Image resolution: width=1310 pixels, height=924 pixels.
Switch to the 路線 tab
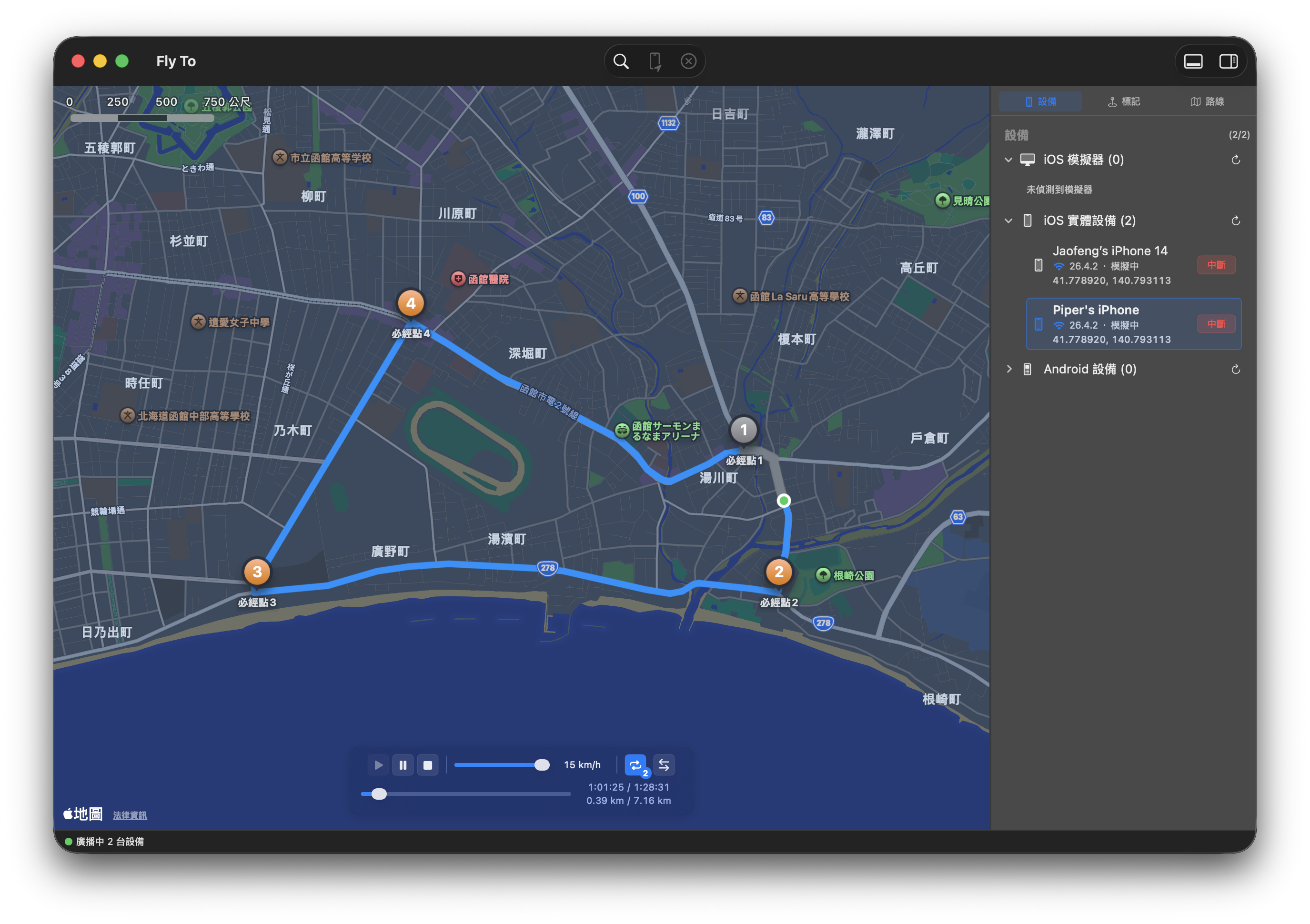[x=1207, y=101]
